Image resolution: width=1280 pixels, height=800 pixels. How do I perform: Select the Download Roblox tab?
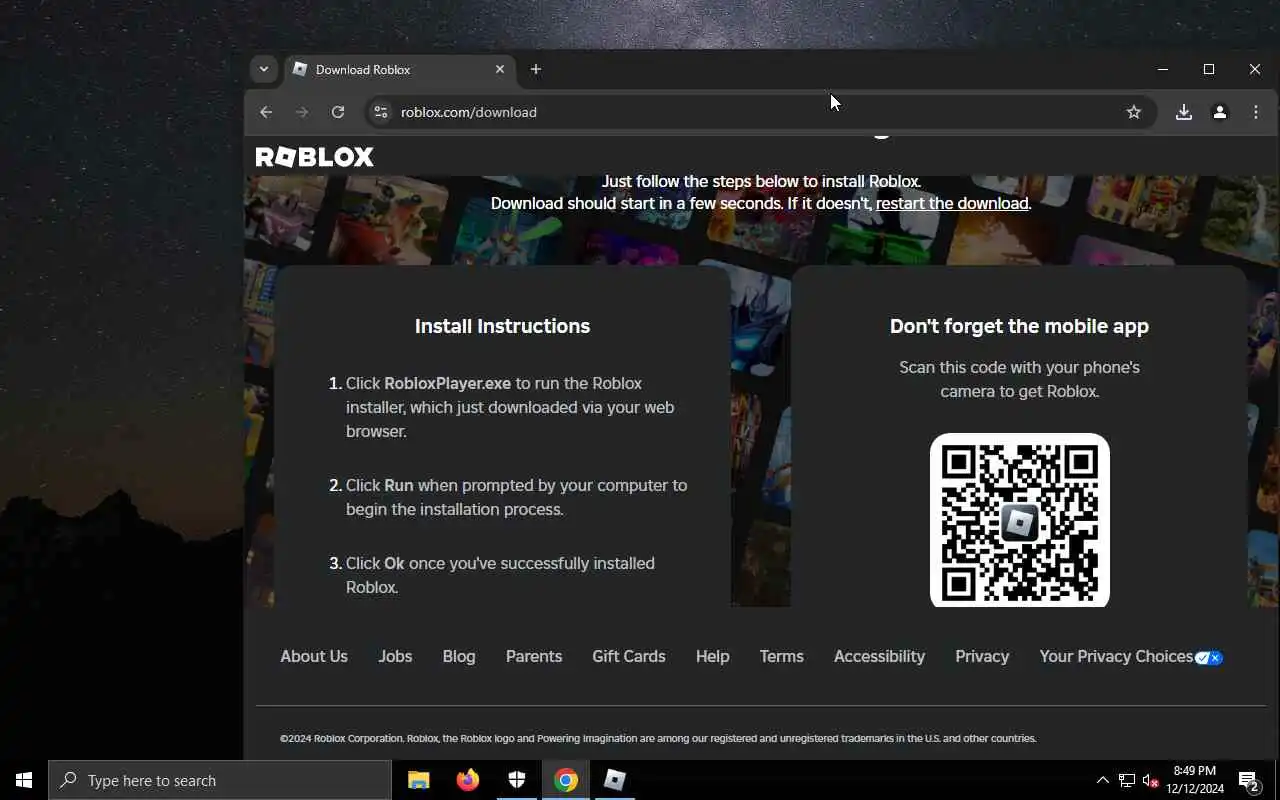click(399, 69)
